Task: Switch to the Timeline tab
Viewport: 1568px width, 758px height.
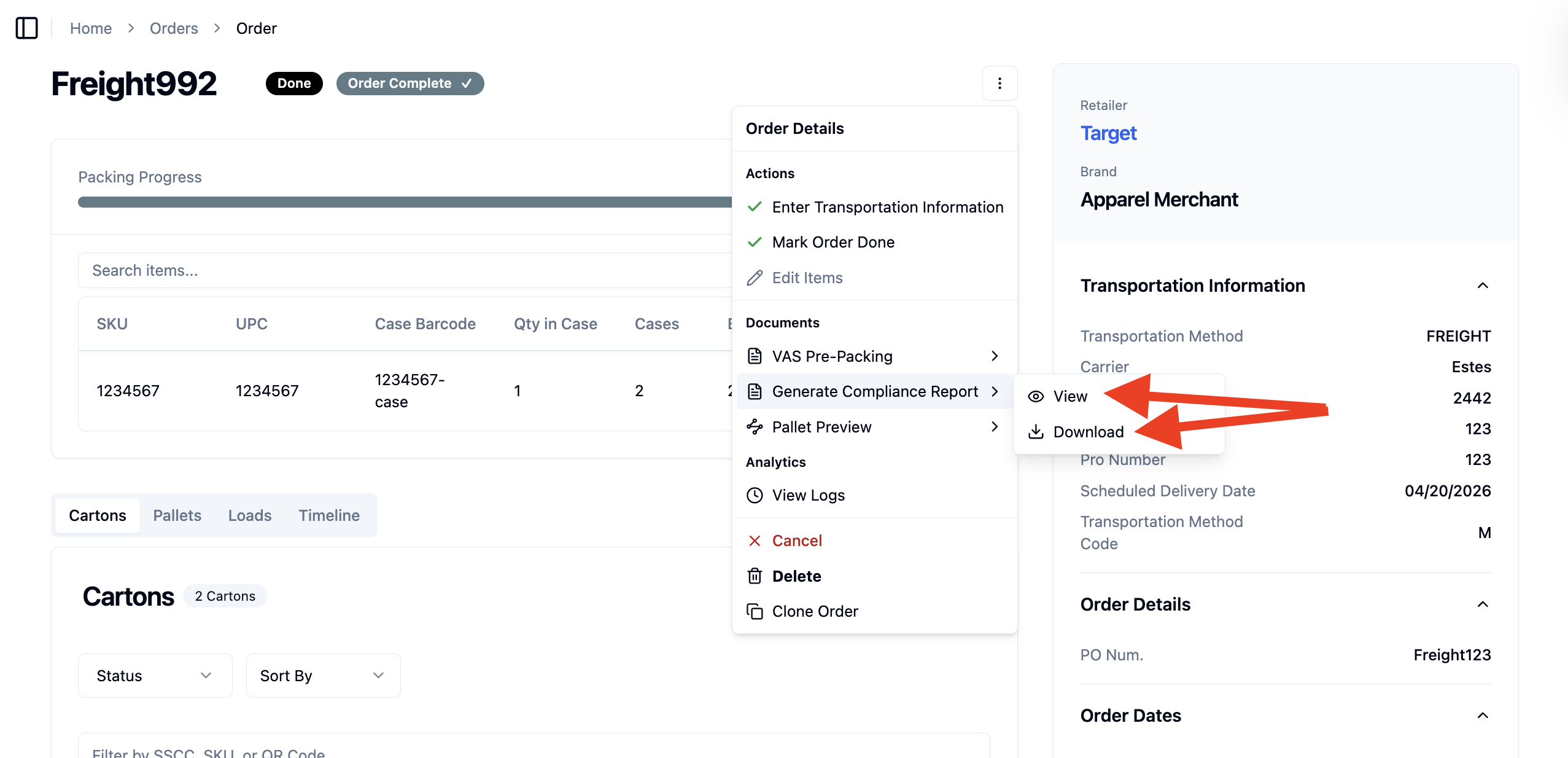Action: (x=329, y=515)
